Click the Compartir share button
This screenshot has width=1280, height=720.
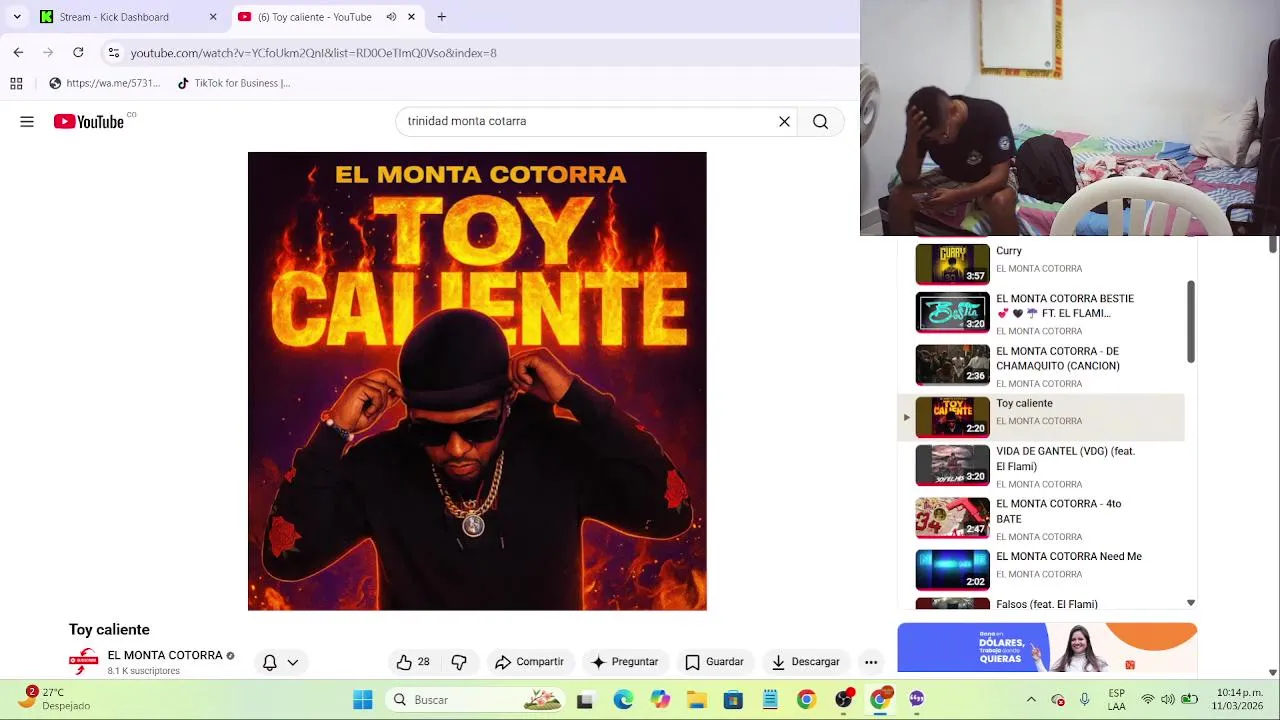pos(529,662)
